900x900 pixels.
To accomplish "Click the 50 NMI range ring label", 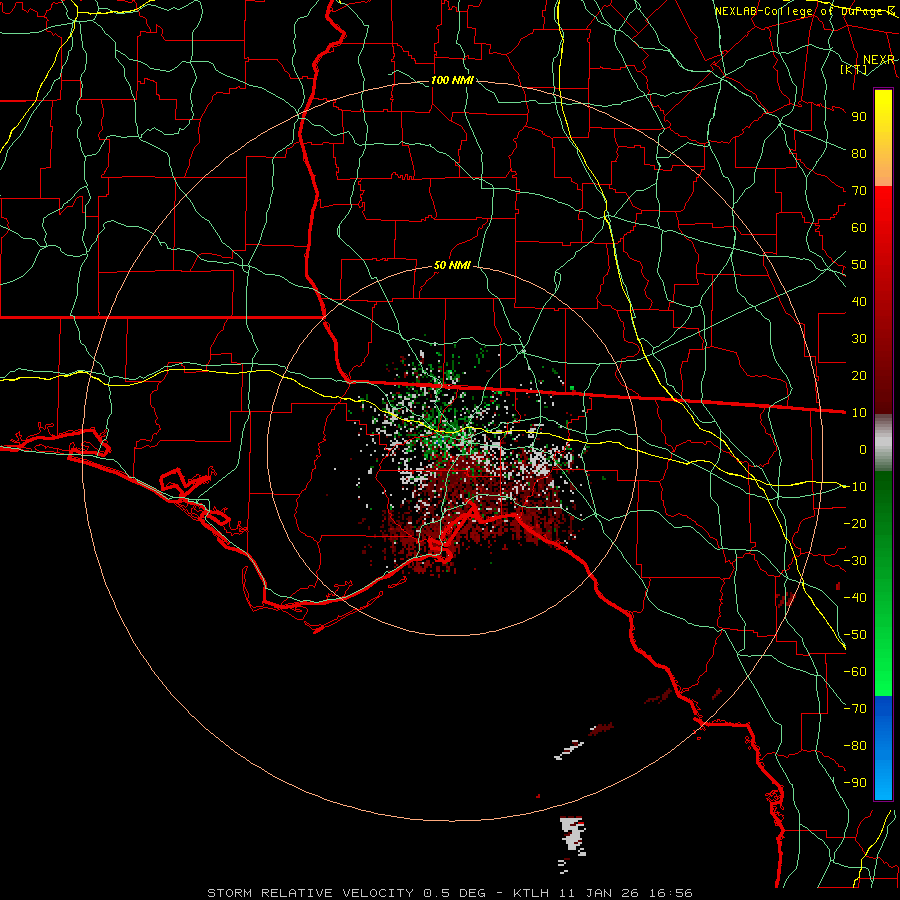I will click(x=452, y=265).
